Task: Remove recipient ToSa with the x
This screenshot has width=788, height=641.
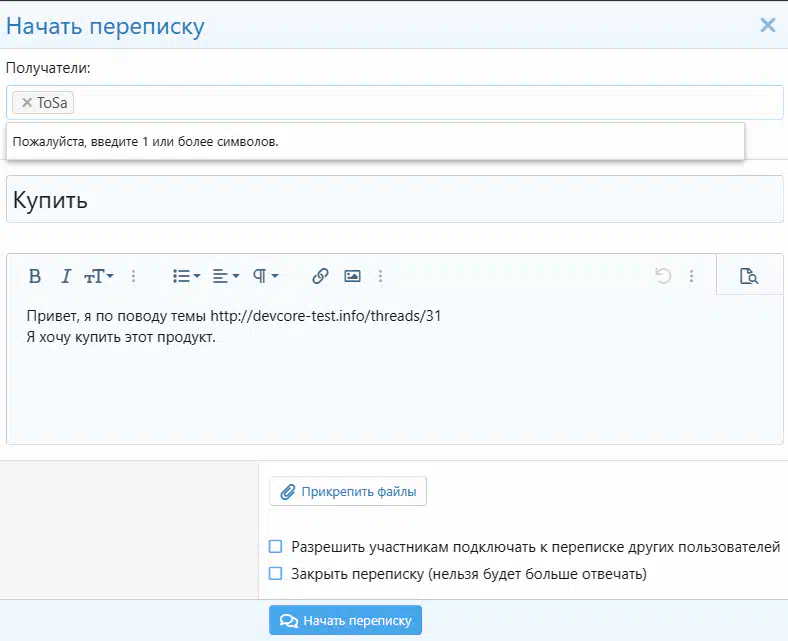Action: pyautogui.click(x=27, y=103)
